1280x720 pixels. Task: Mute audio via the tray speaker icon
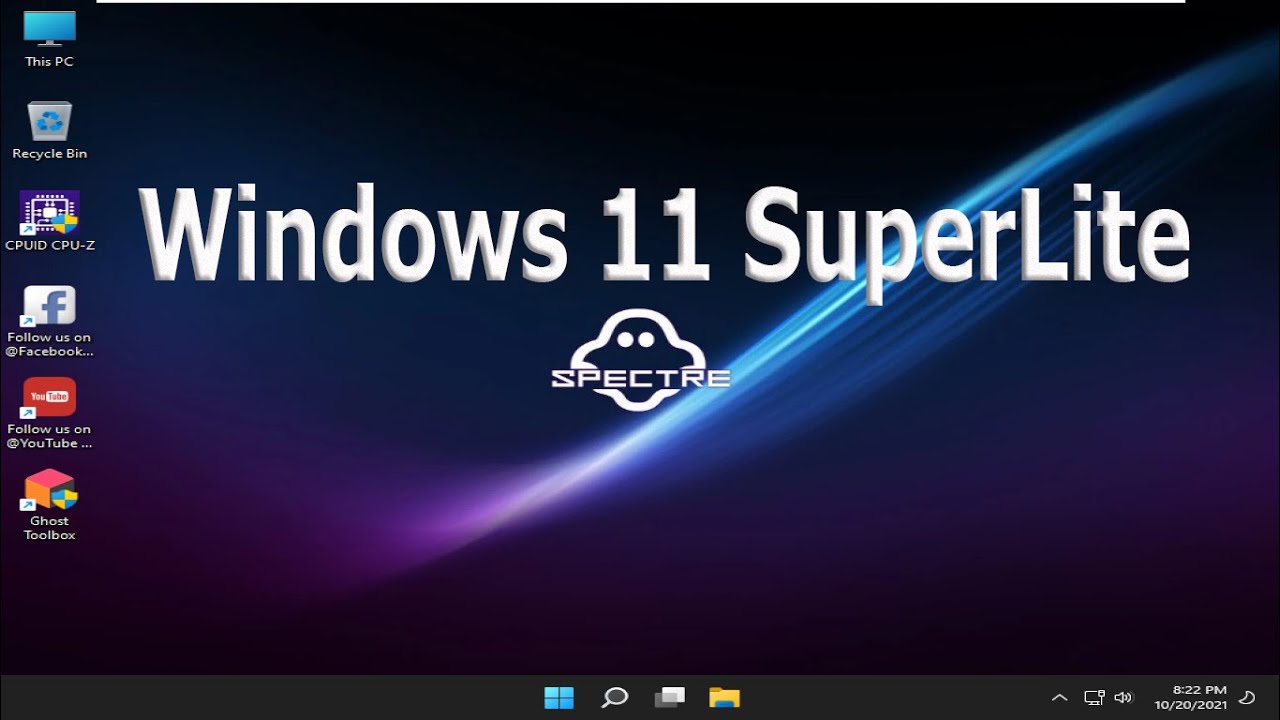pyautogui.click(x=1122, y=697)
